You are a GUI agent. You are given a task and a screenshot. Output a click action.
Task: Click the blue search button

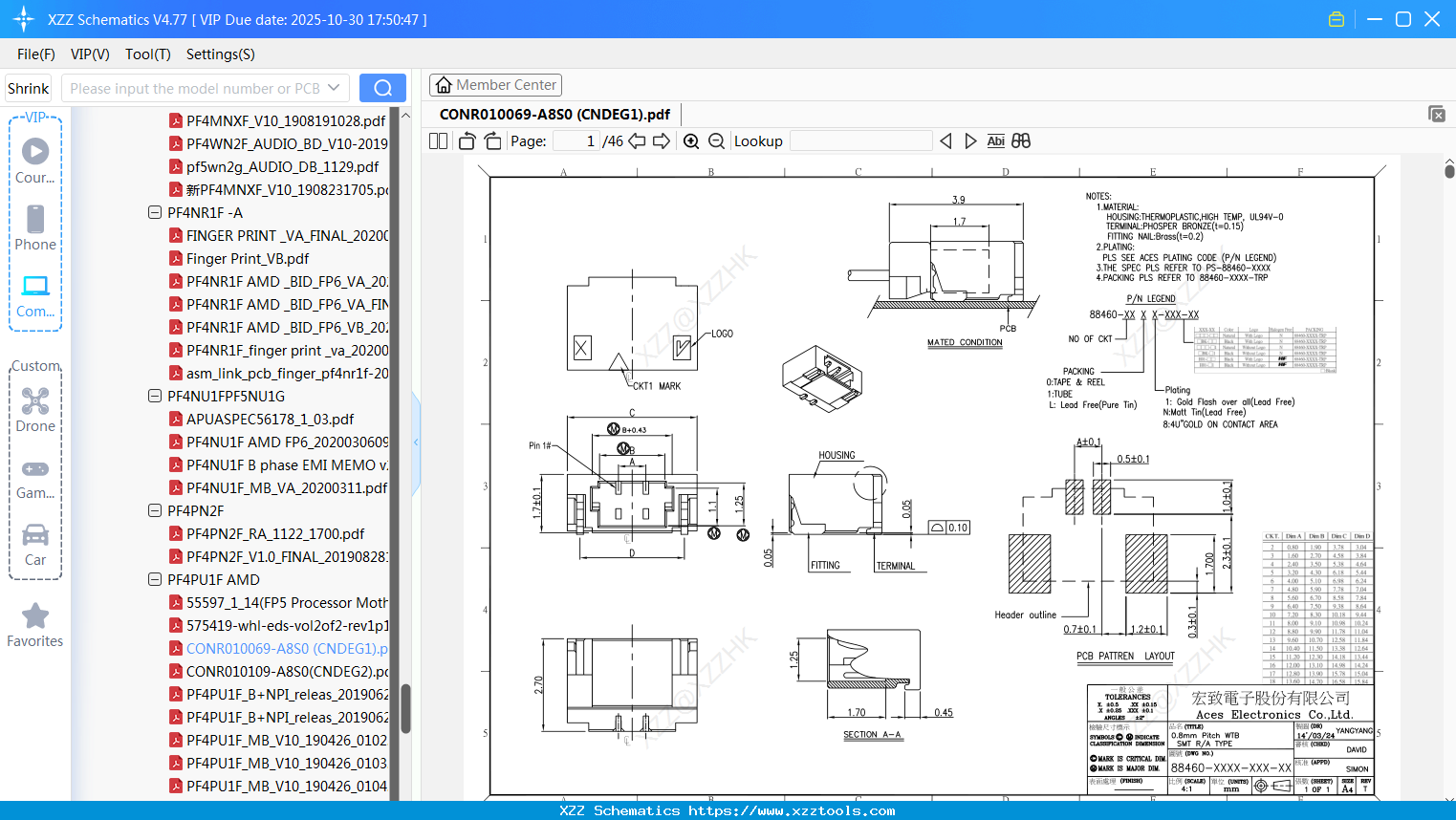[x=382, y=88]
